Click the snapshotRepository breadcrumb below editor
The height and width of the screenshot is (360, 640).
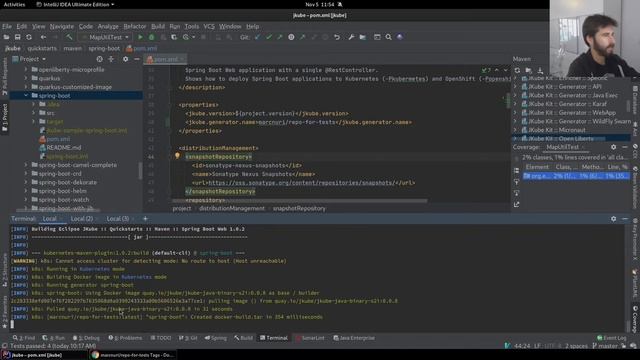coord(299,209)
